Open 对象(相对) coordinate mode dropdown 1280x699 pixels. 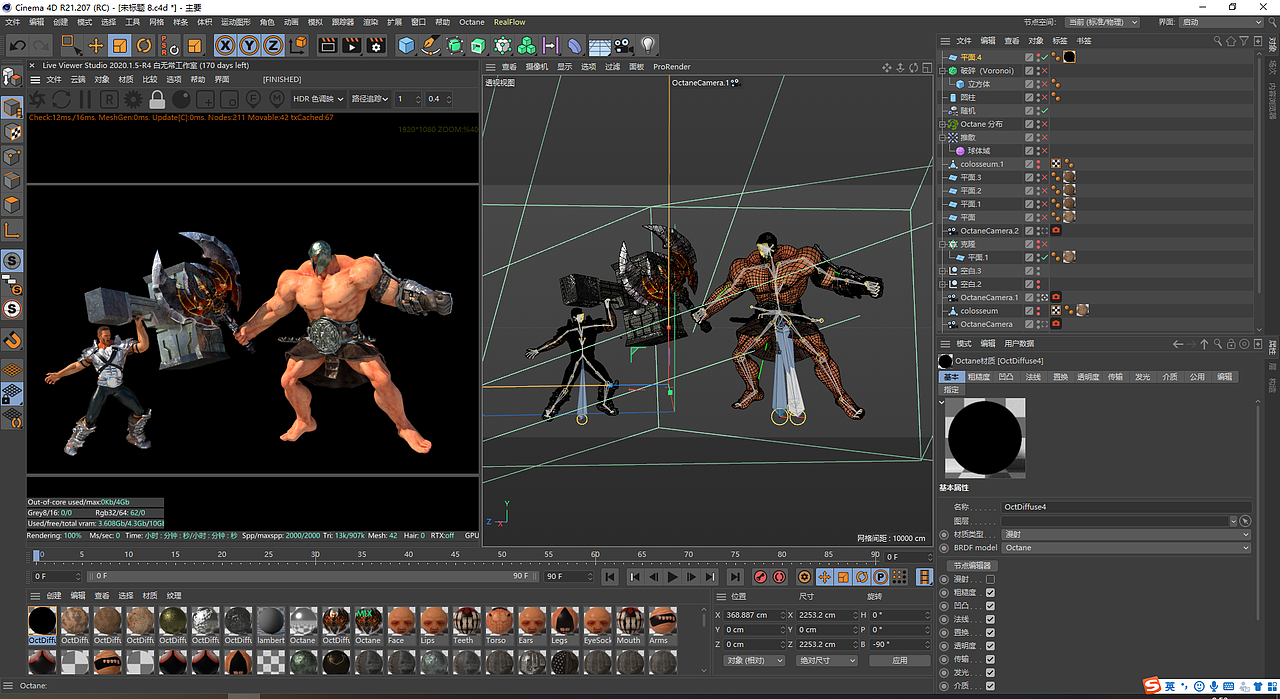tap(754, 660)
